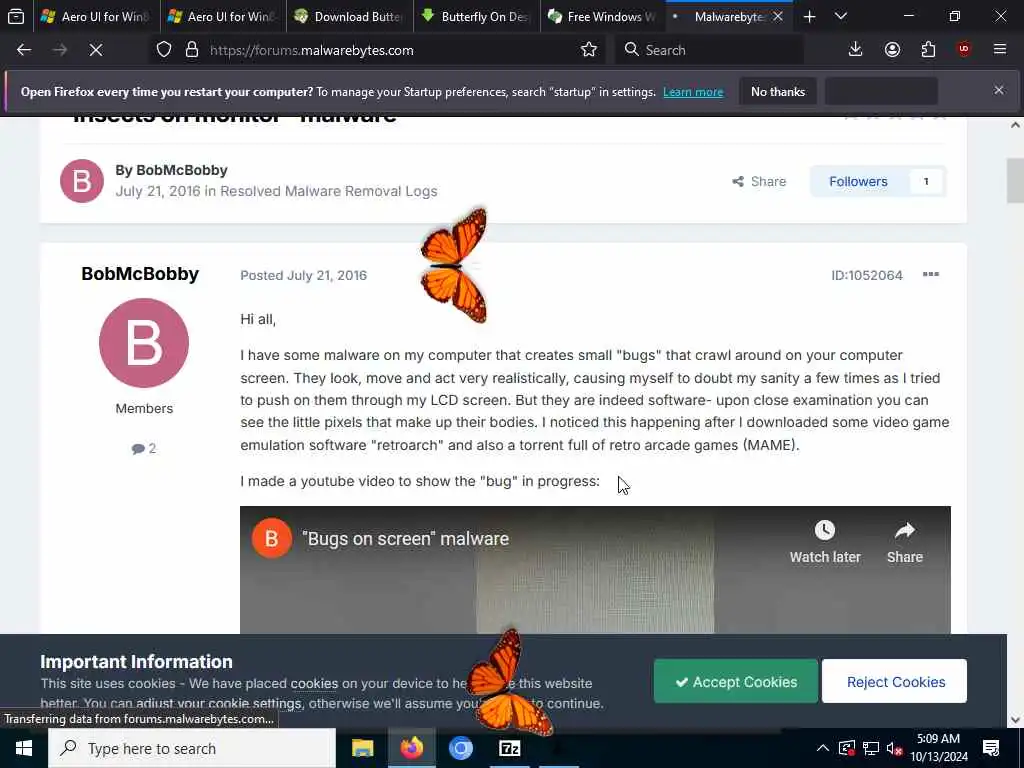Click the site security padlock icon

[191, 50]
